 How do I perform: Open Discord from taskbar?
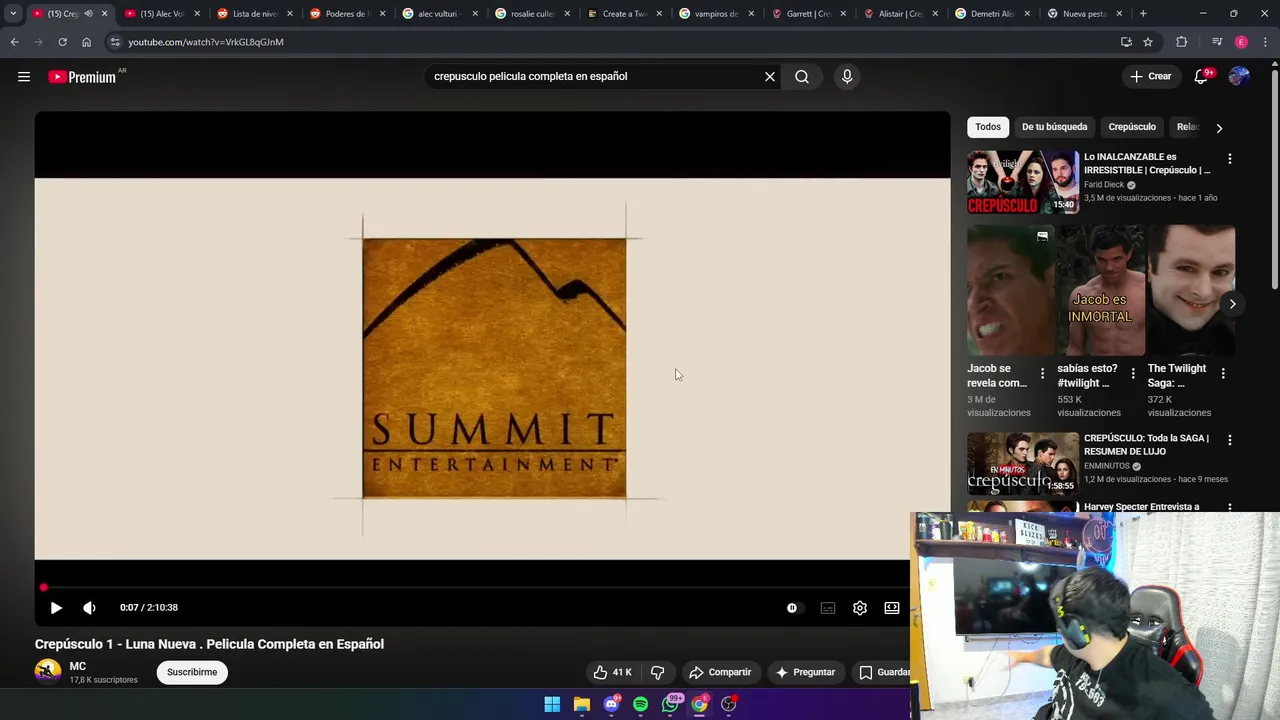point(612,704)
